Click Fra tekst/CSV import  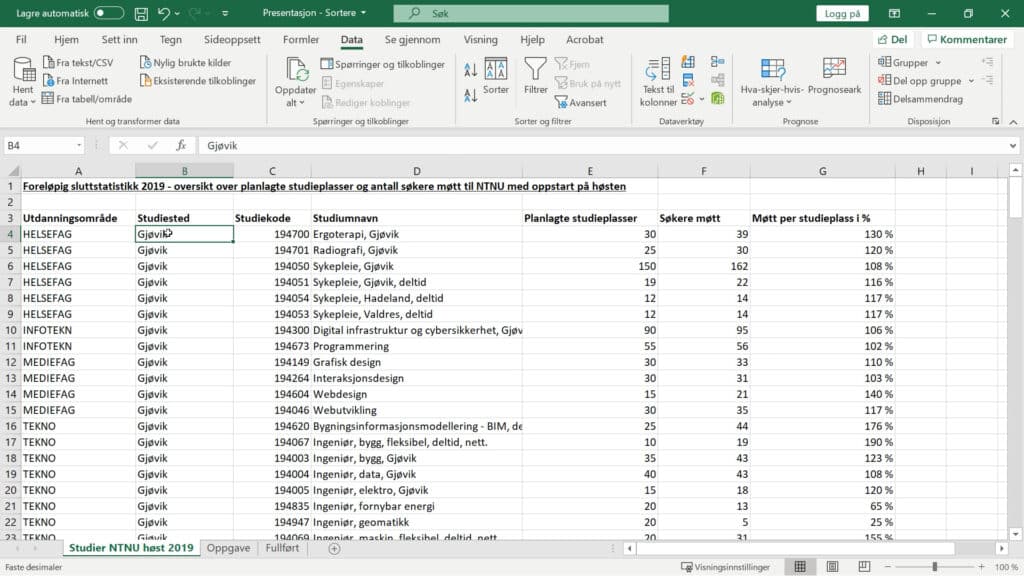(78, 63)
